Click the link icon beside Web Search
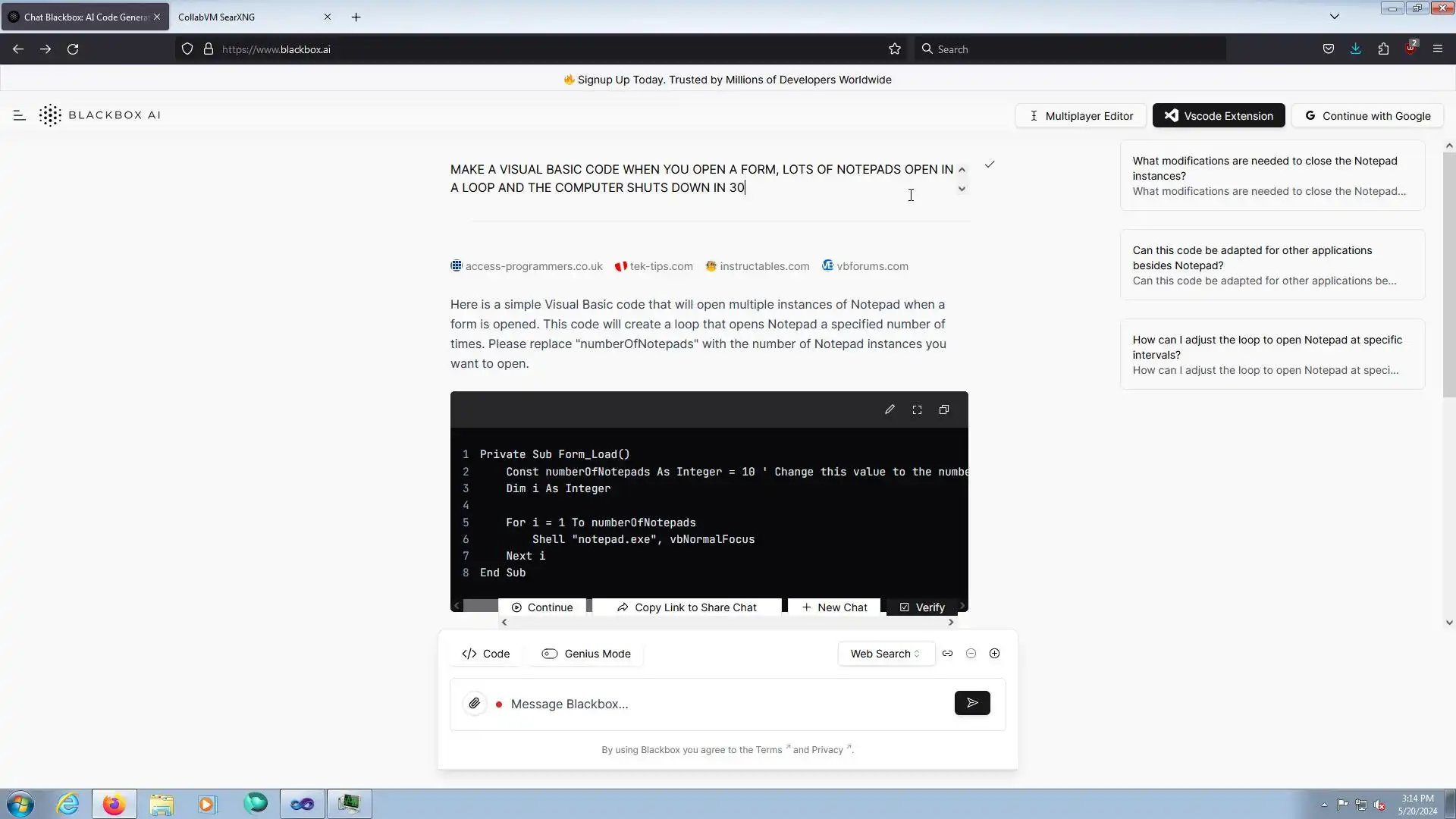1456x819 pixels. click(948, 654)
